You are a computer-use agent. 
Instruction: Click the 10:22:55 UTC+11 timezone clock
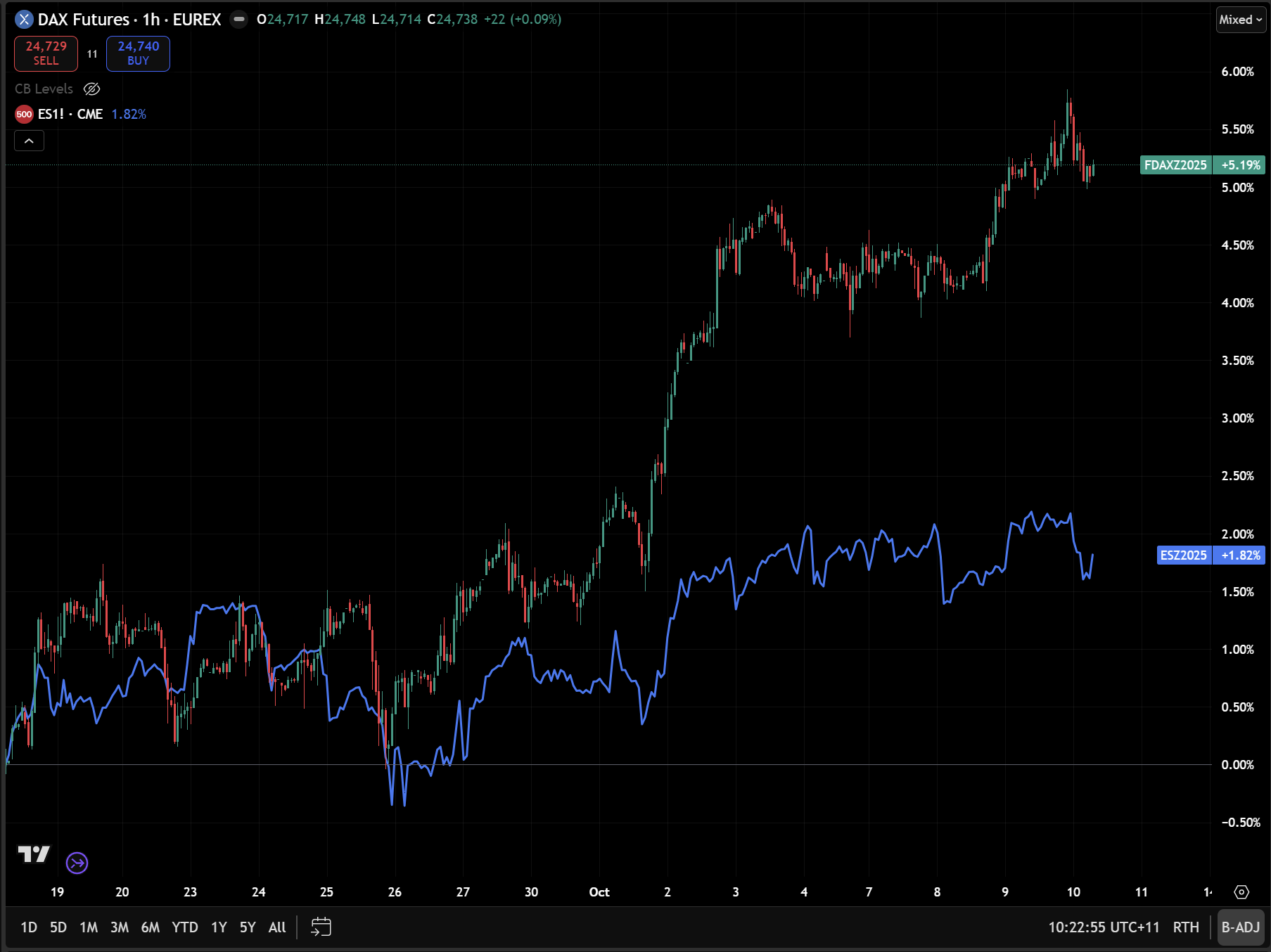click(x=1104, y=927)
